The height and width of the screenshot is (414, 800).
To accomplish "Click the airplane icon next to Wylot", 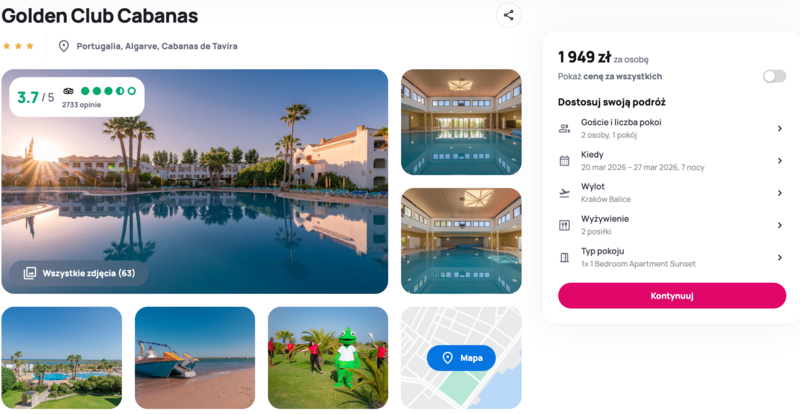I will tap(564, 193).
